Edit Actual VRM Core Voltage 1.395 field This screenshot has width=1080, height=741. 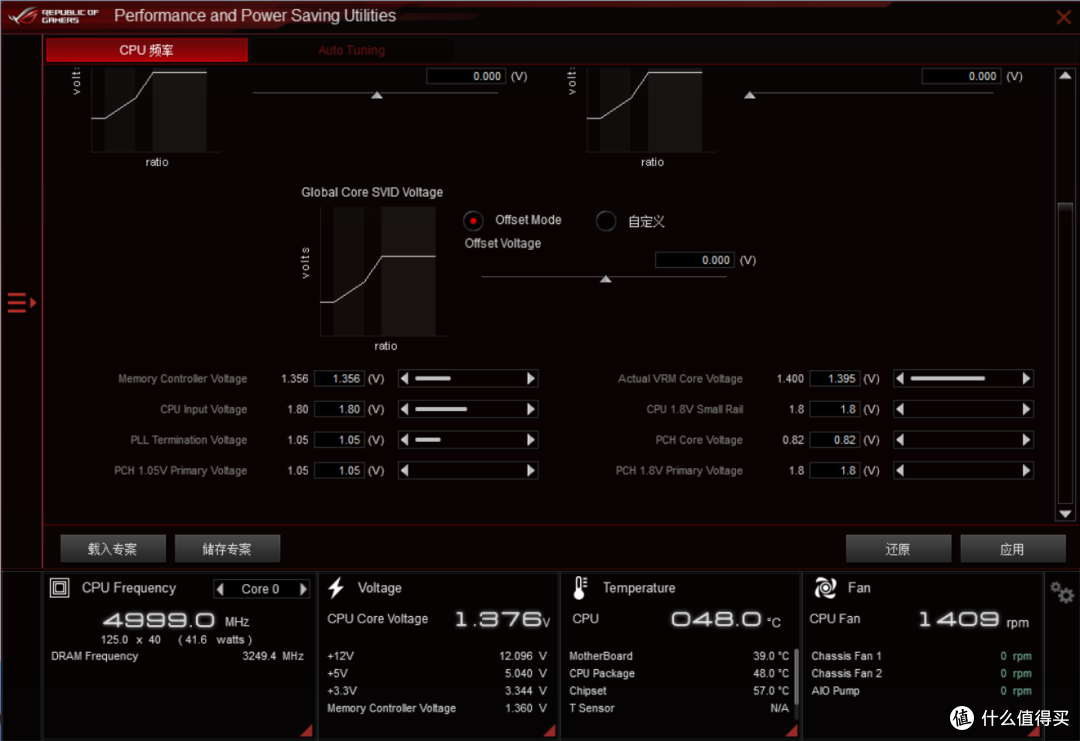[835, 378]
